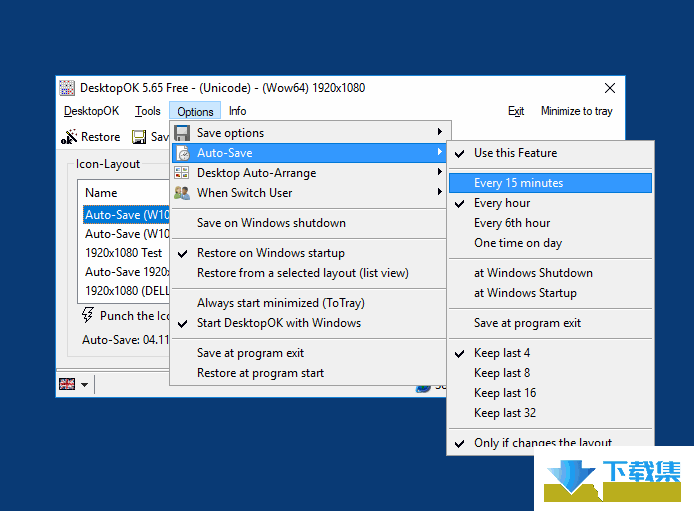Screen dimensions: 694x511
Task: Select Keep last 4 option
Action: (550, 353)
